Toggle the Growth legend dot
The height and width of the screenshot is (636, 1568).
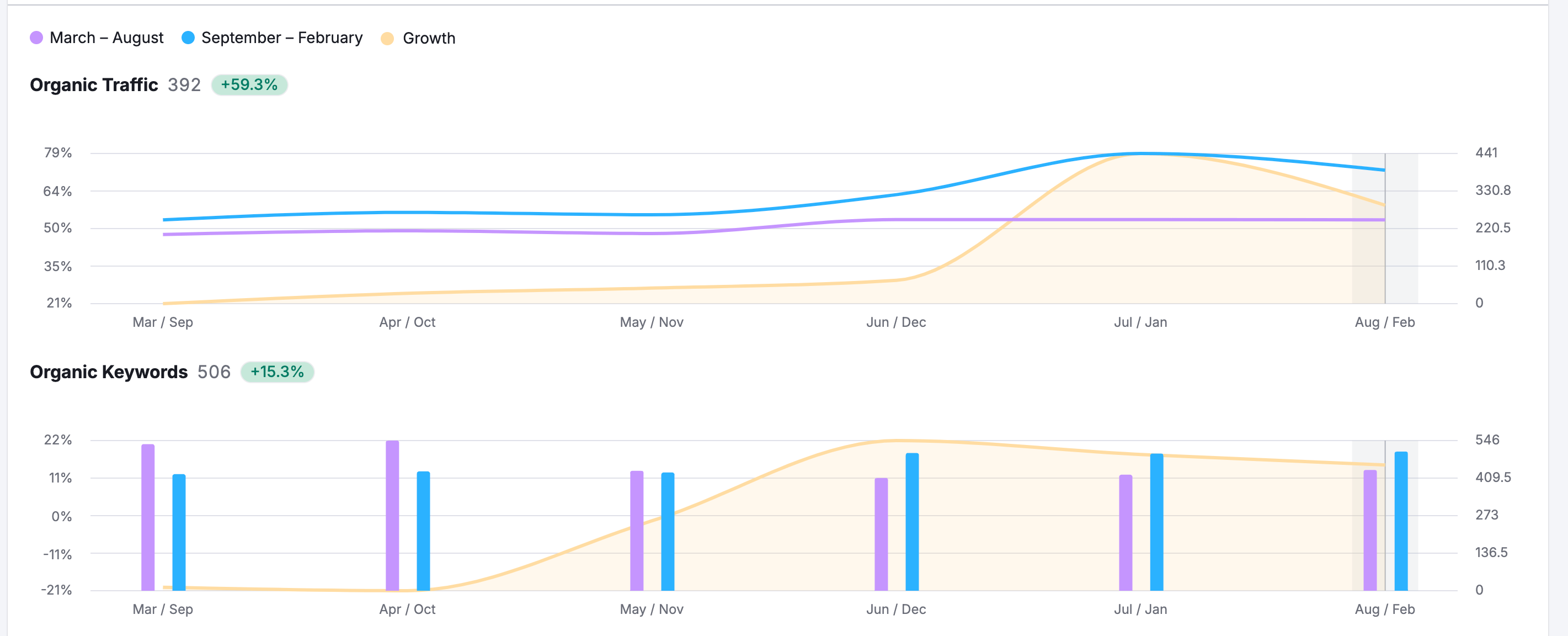[x=387, y=39]
